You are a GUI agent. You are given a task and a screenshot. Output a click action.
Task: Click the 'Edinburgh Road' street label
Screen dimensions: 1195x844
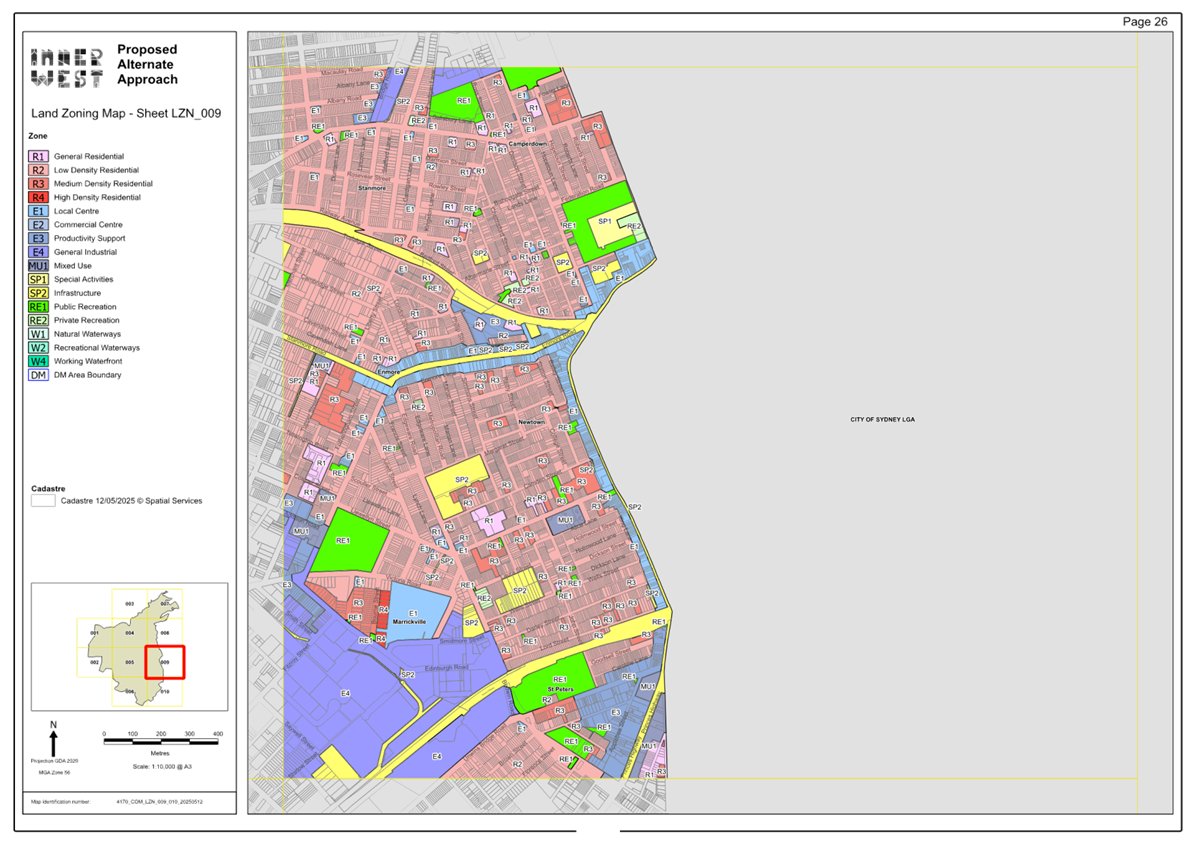446,668
